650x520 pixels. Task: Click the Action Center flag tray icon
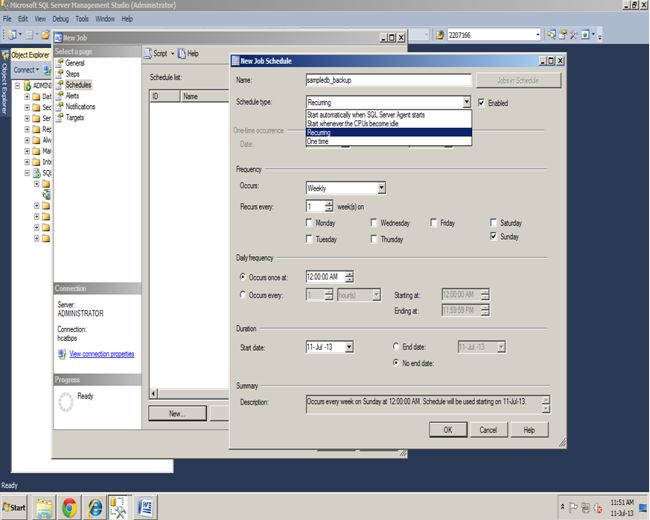(x=573, y=507)
